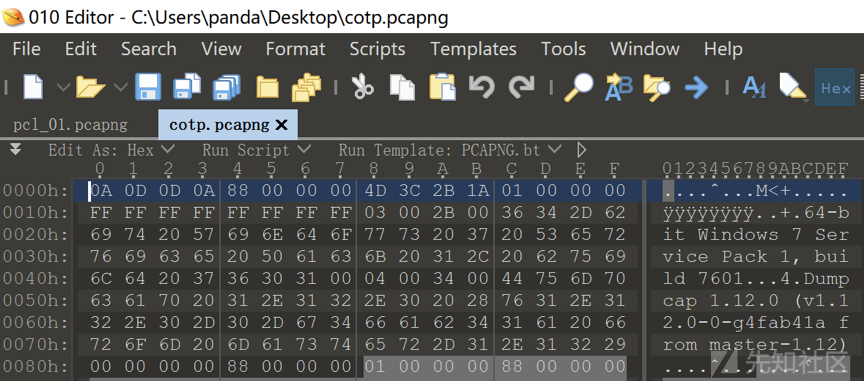
Task: Click the Copy icon
Action: (x=402, y=87)
